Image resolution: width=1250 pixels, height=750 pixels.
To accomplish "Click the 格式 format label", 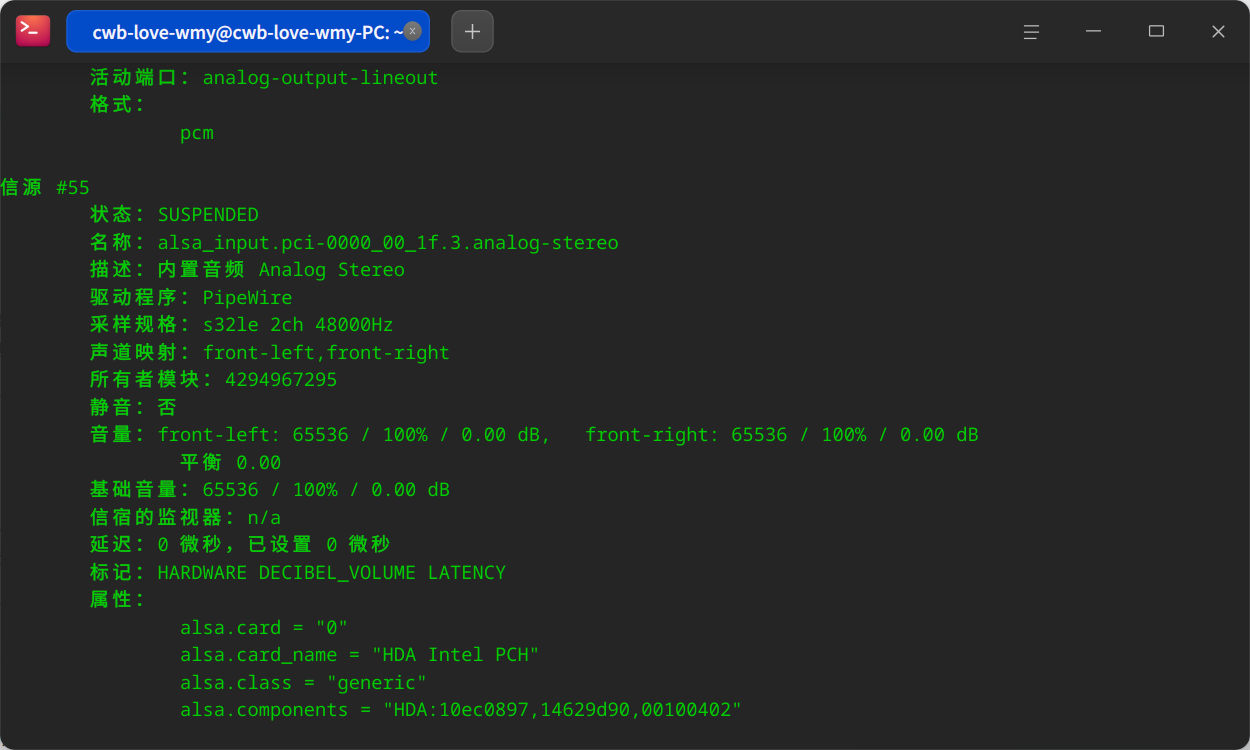I will coord(117,105).
